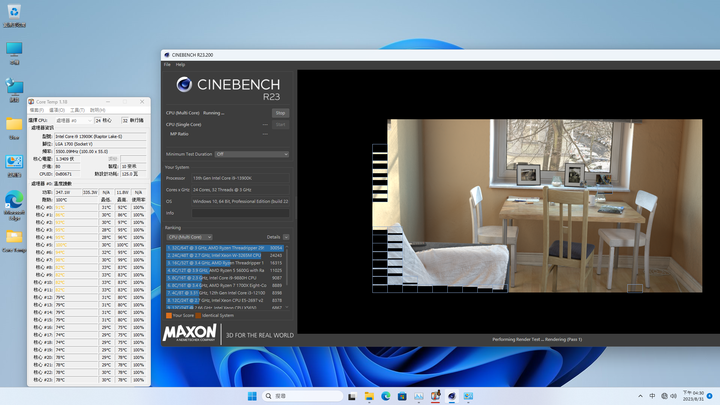Open the volume tray icon

pos(673,396)
